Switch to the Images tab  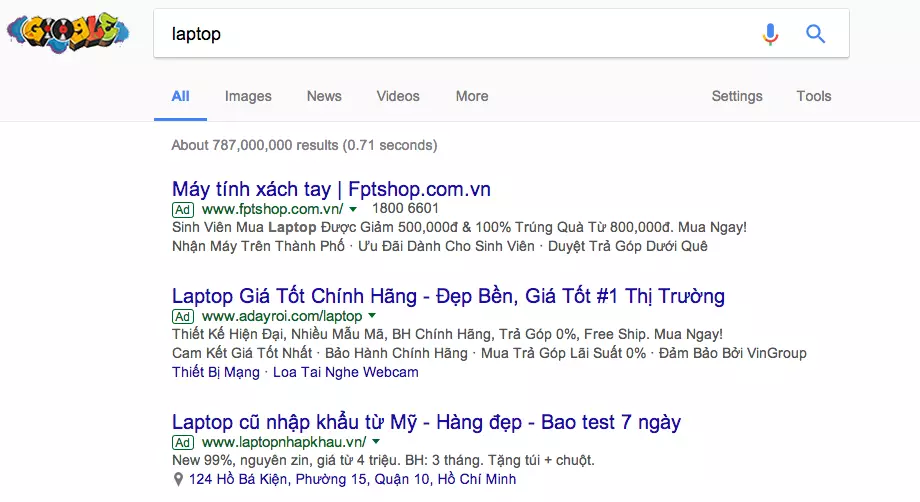[248, 96]
